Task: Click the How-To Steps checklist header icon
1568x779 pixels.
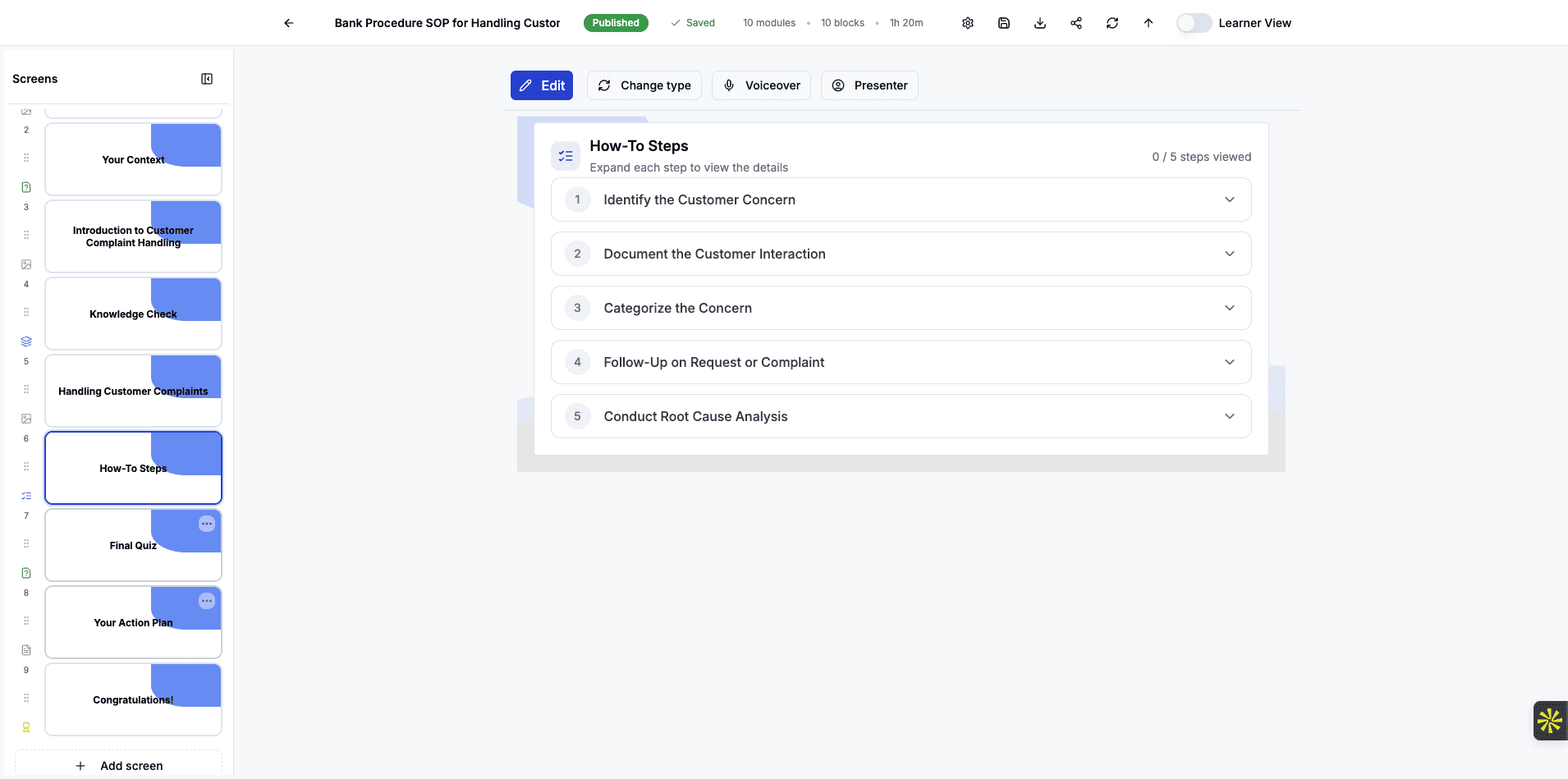Action: [x=566, y=156]
